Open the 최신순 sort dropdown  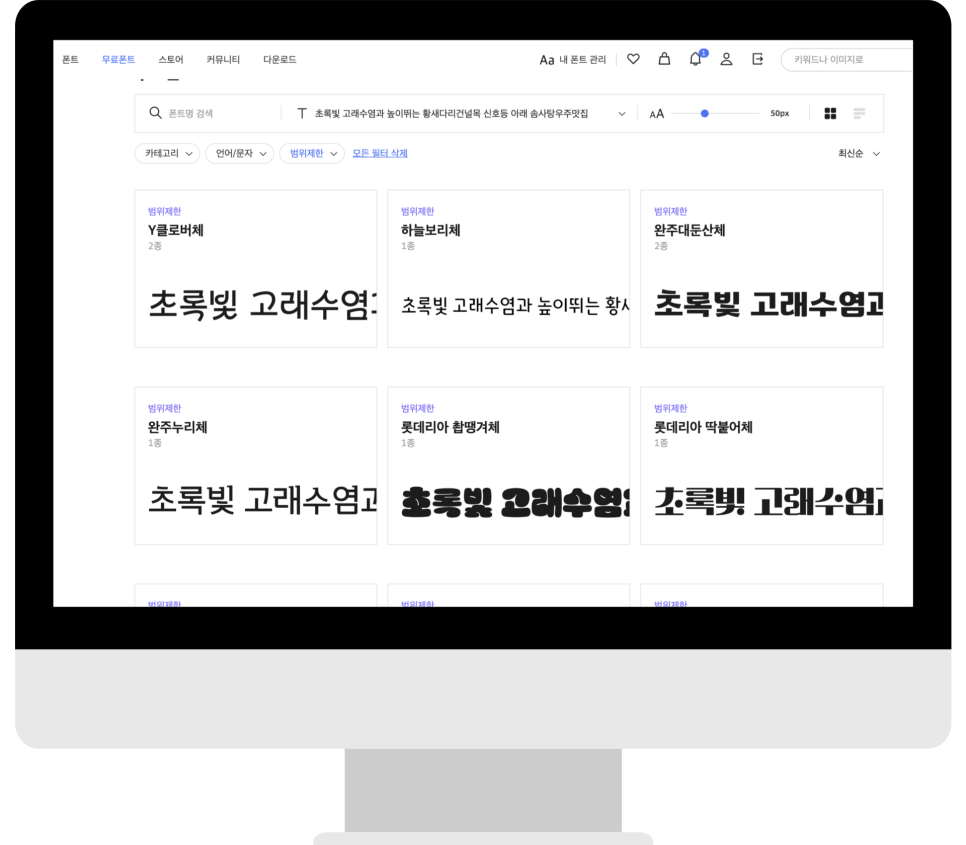point(859,153)
